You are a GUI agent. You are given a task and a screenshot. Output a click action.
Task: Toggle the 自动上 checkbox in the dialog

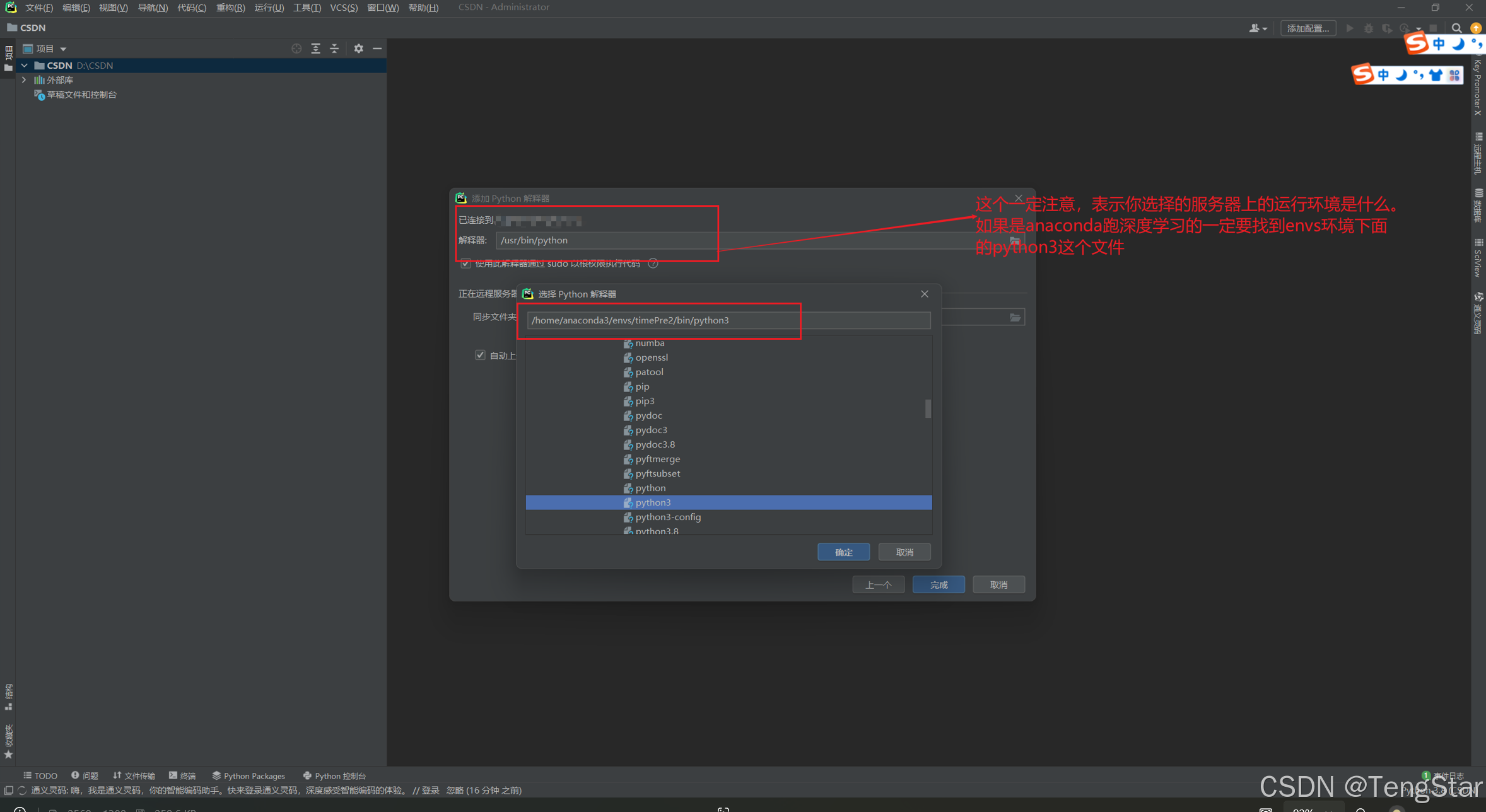[481, 354]
